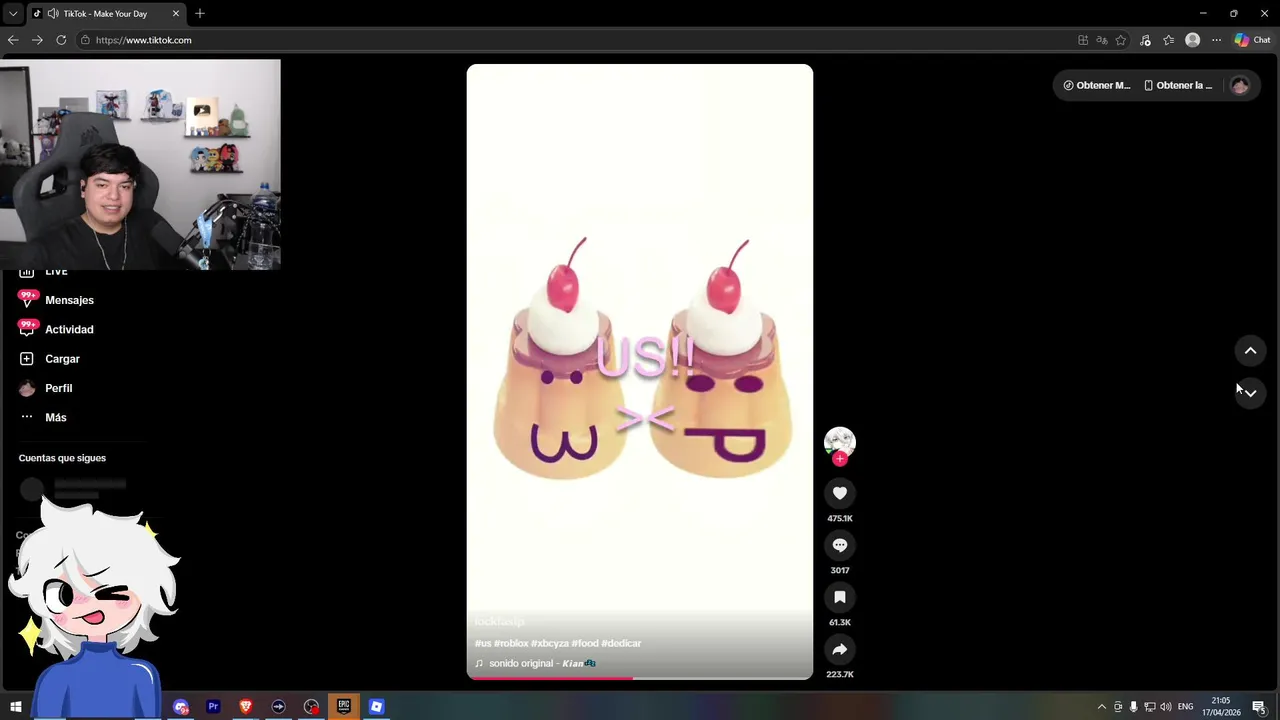The width and height of the screenshot is (1280, 720).
Task: Click the volume icon in the system tray
Action: point(1166,707)
